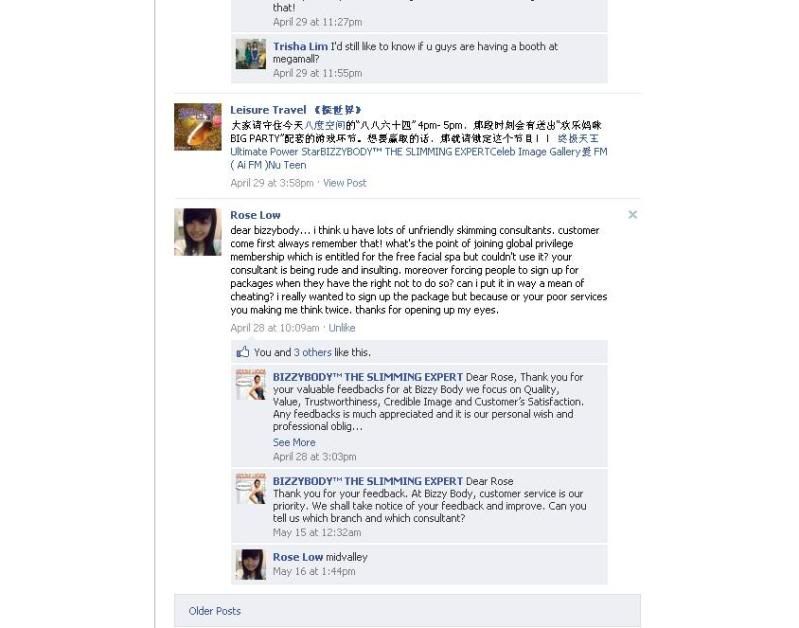
Task: Load Older Posts
Action: coord(214,611)
